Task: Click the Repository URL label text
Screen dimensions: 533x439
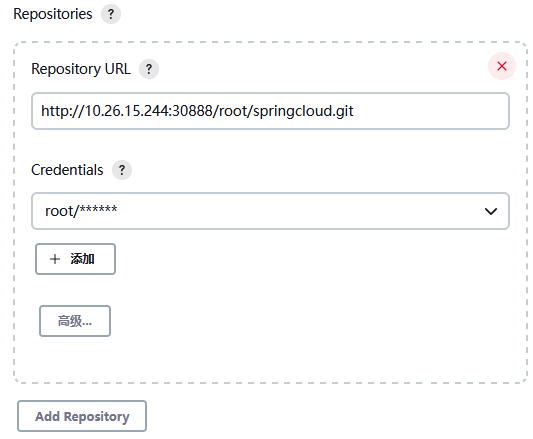Action: tap(81, 69)
